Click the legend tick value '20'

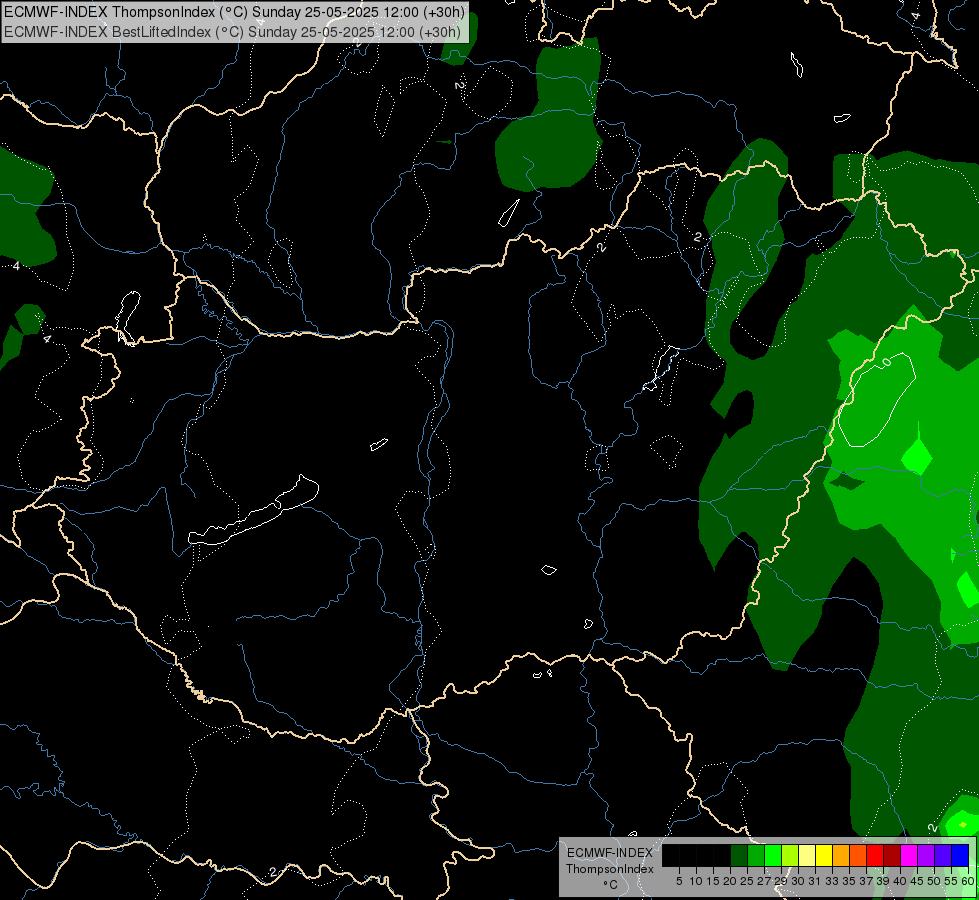coord(730,881)
